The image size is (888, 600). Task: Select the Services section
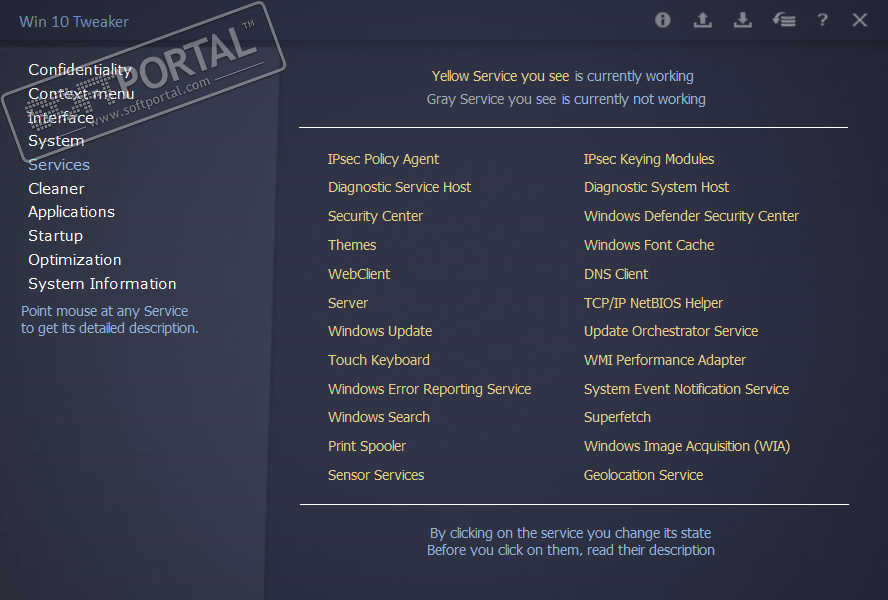[x=59, y=165]
